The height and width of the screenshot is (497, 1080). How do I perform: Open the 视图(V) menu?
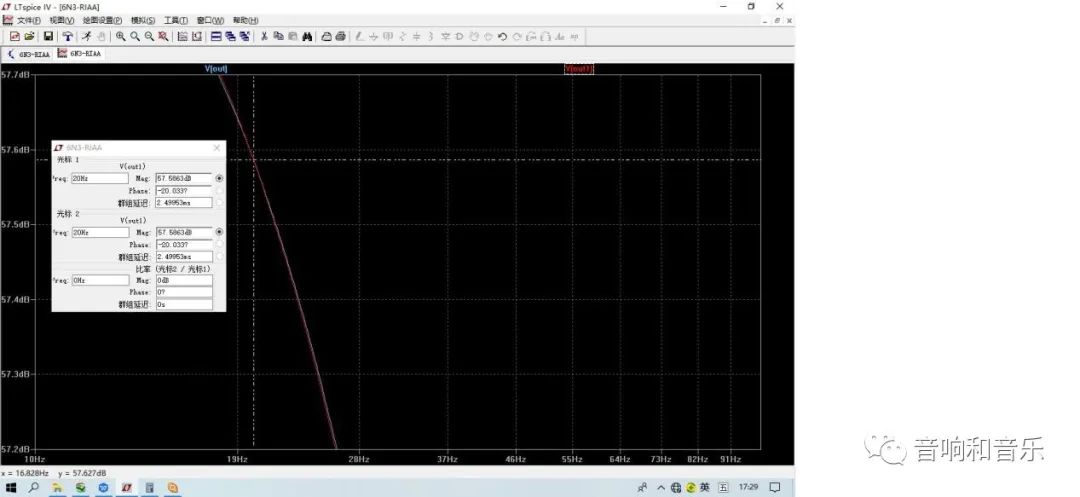click(x=61, y=21)
